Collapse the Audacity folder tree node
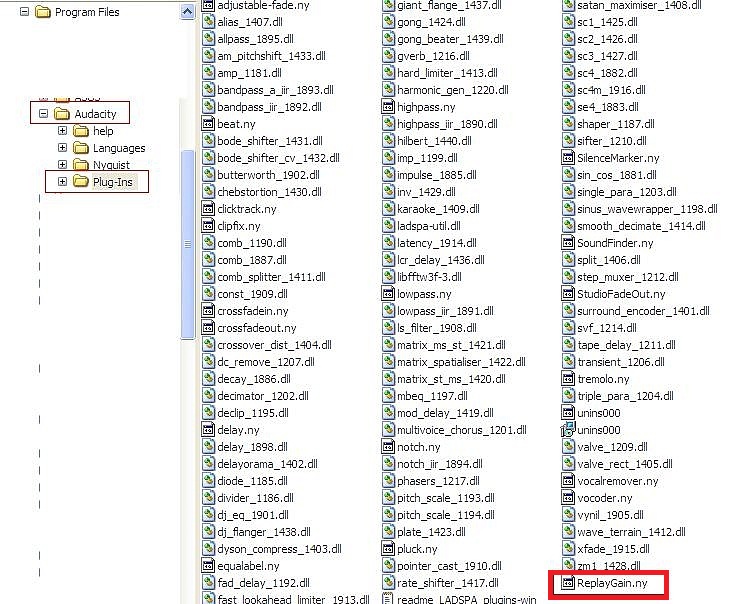747x604 pixels. pos(43,114)
